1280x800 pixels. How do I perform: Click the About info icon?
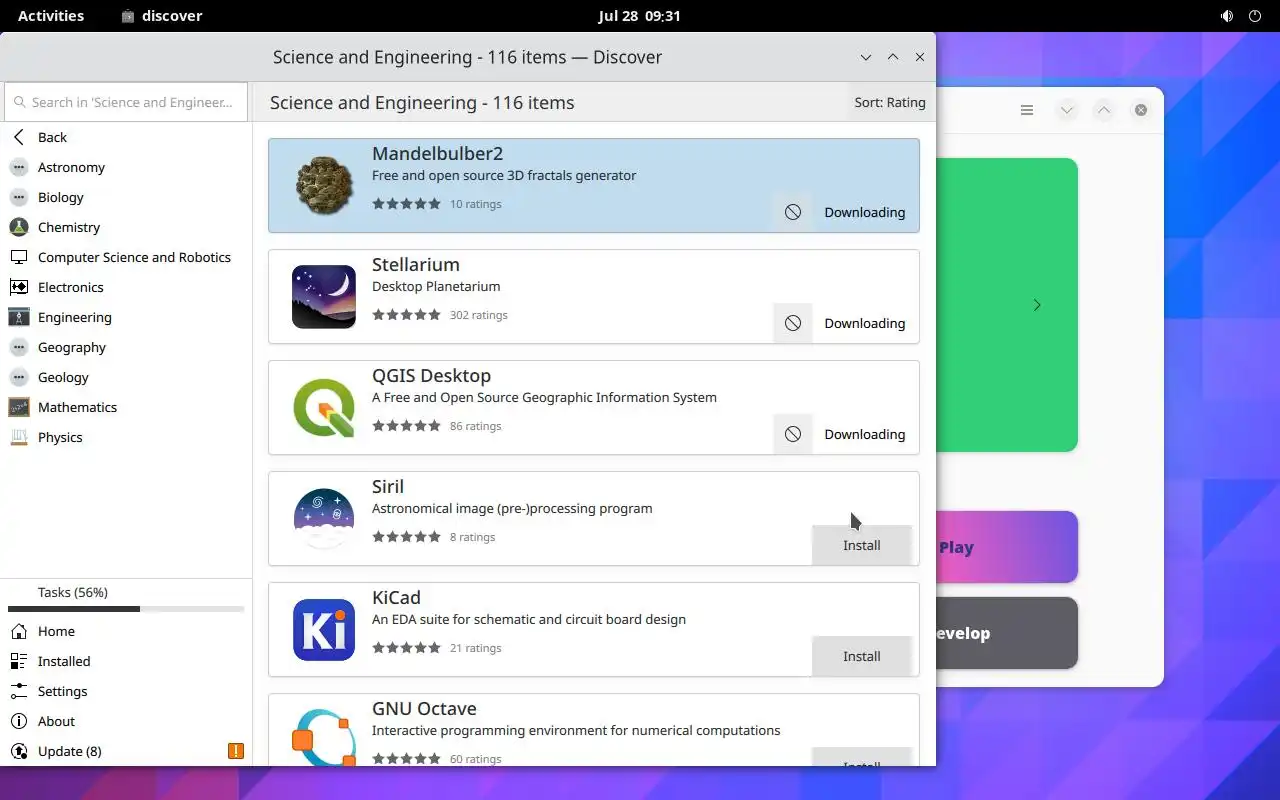pyautogui.click(x=19, y=721)
